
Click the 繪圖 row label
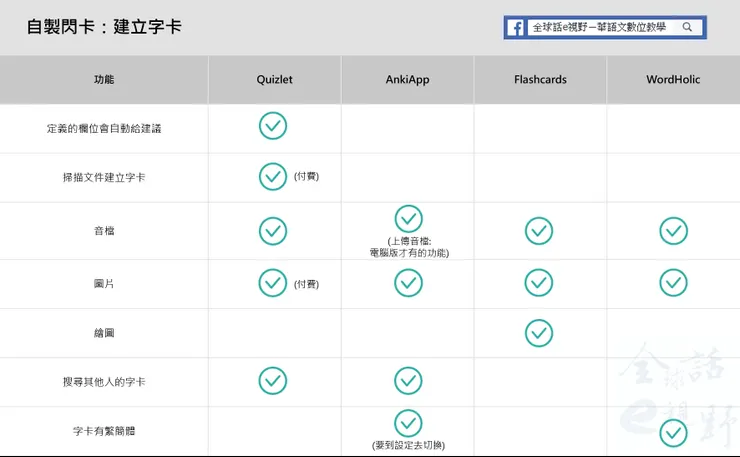click(x=104, y=333)
